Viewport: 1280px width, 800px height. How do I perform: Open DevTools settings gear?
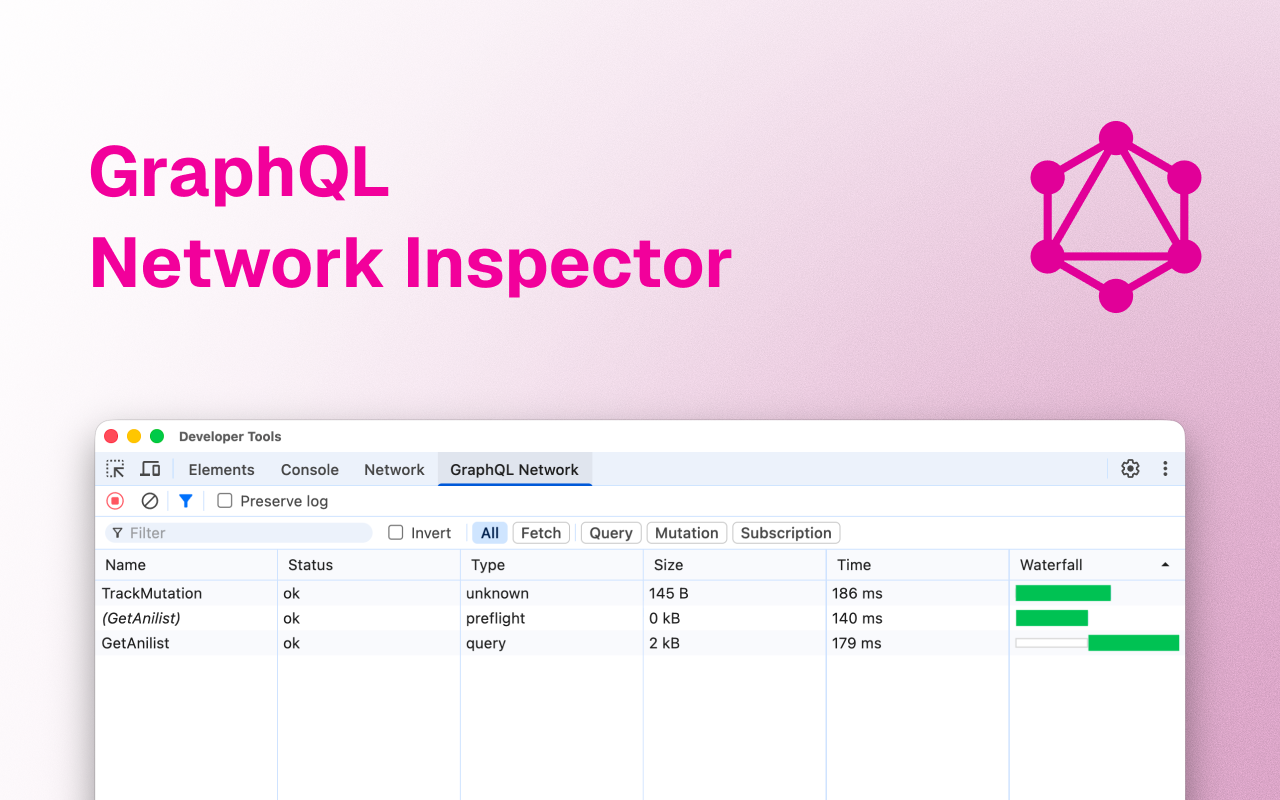click(1130, 469)
